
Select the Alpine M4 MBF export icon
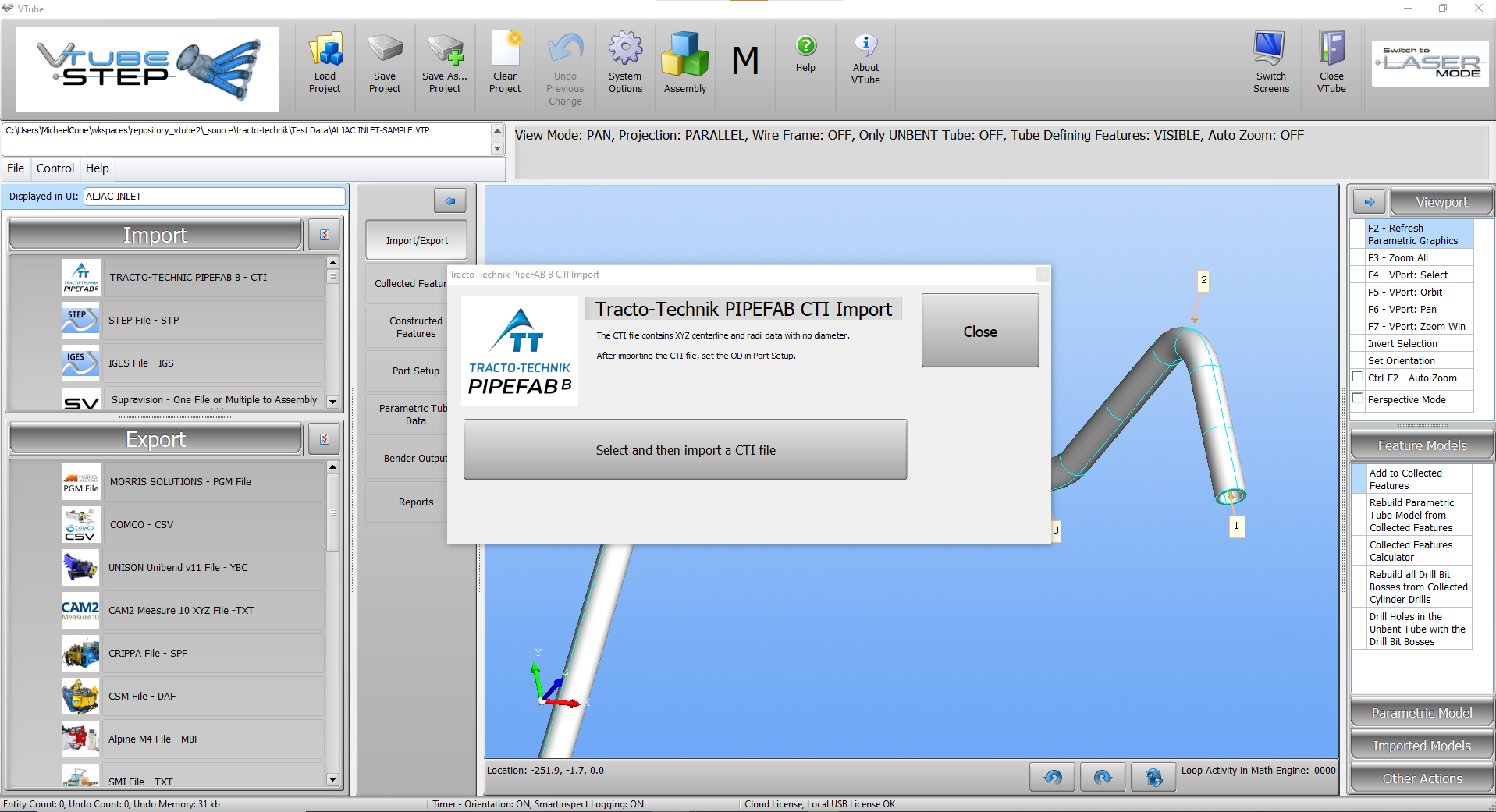tap(81, 739)
